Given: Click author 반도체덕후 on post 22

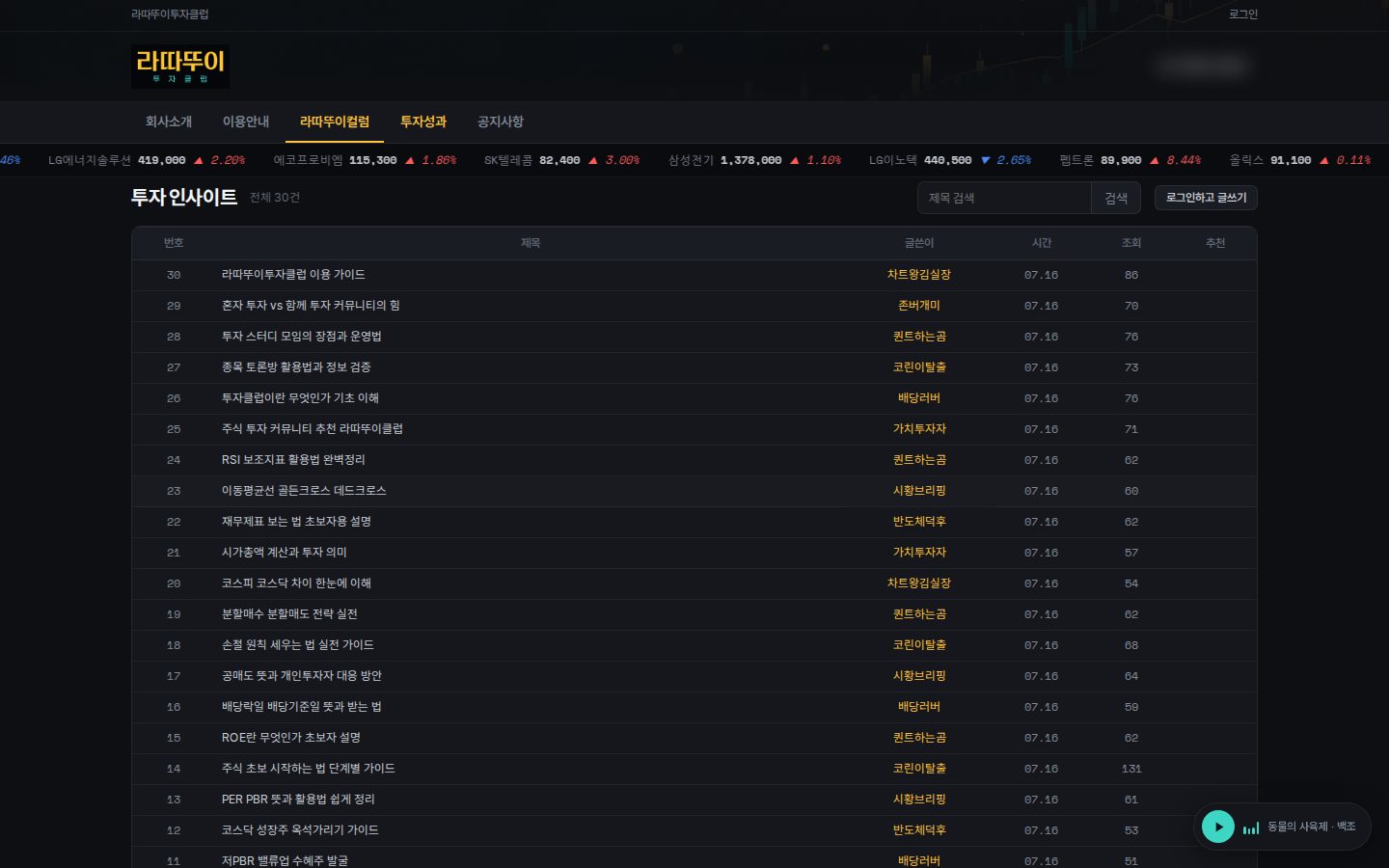Looking at the screenshot, I should (919, 522).
